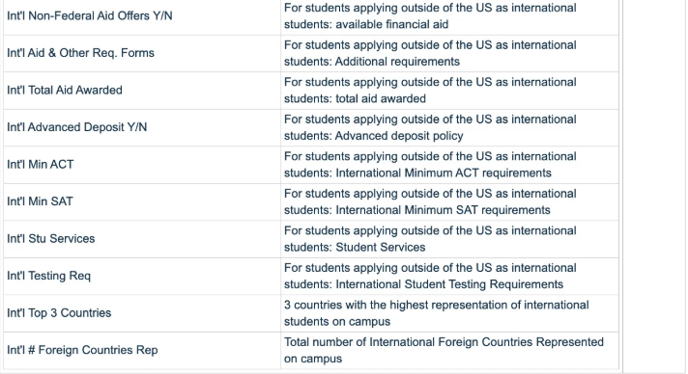Image resolution: width=688 pixels, height=374 pixels.
Task: Select the Int'l Total Aid Awarded cell
Action: [x=142, y=90]
